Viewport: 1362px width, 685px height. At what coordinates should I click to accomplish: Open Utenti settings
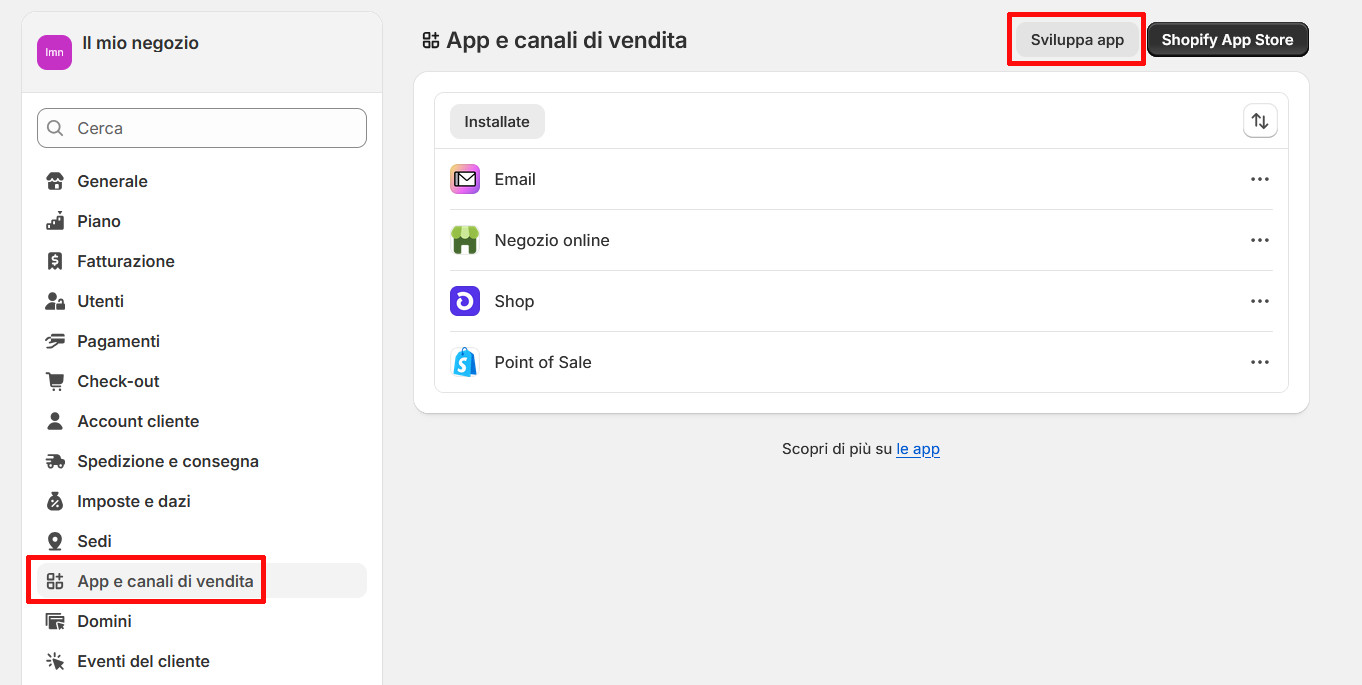[x=202, y=301]
